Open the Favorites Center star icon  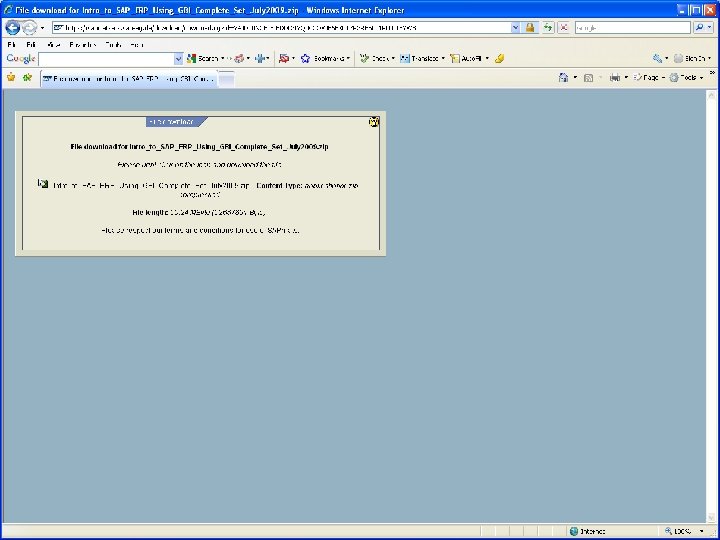click(x=11, y=78)
